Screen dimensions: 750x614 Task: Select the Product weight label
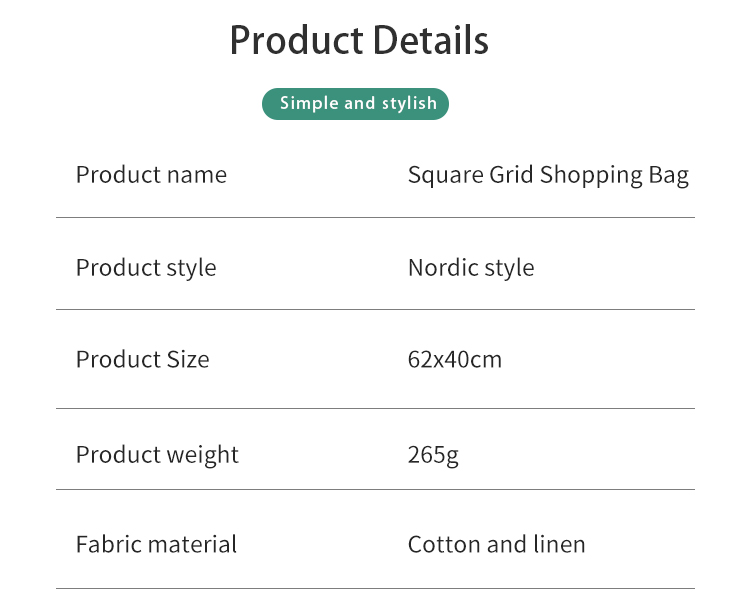[157, 455]
